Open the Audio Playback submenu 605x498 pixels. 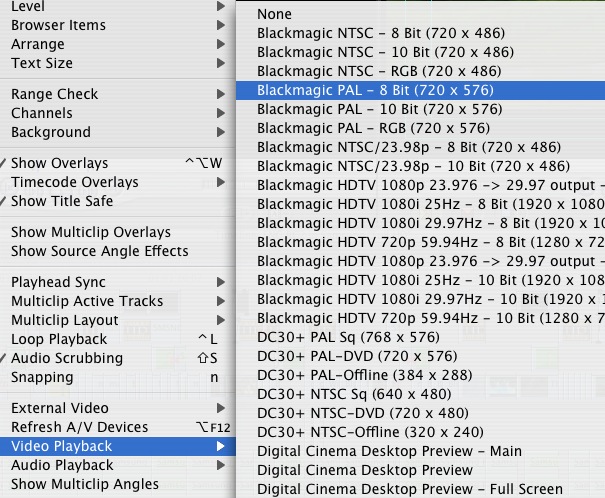click(118, 465)
